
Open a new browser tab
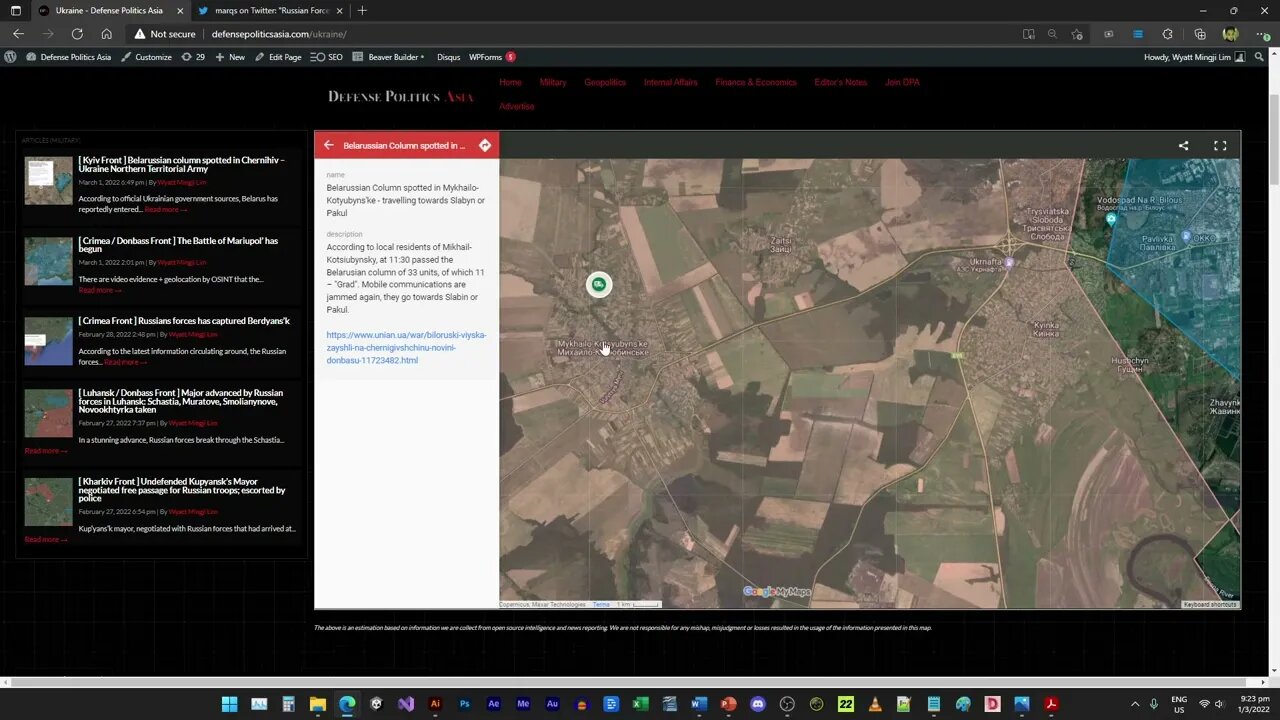[362, 10]
